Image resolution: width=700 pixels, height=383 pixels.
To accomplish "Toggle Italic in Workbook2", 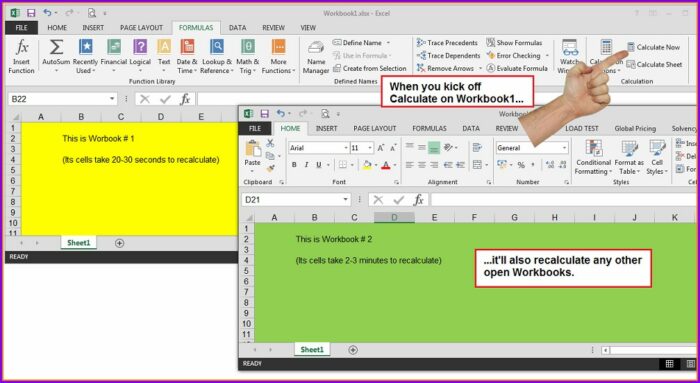I will 306,165.
